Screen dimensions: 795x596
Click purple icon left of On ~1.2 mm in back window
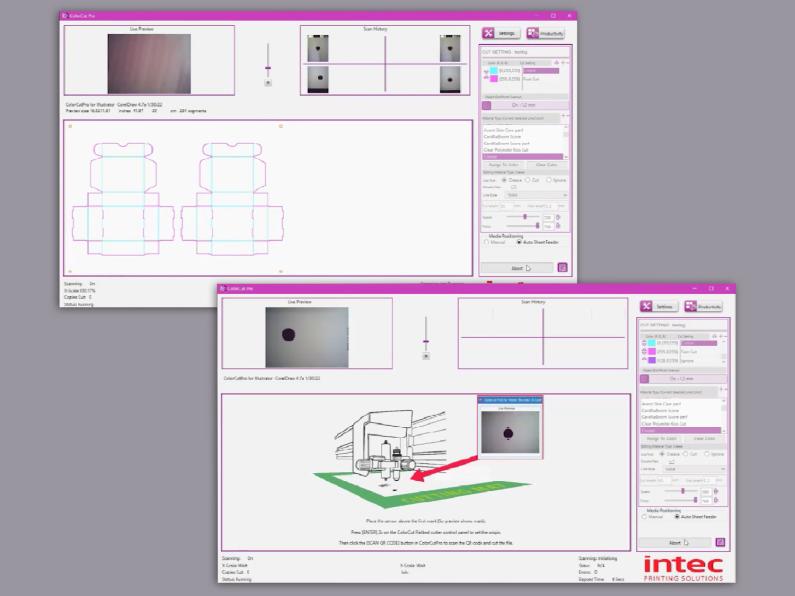tap(487, 104)
